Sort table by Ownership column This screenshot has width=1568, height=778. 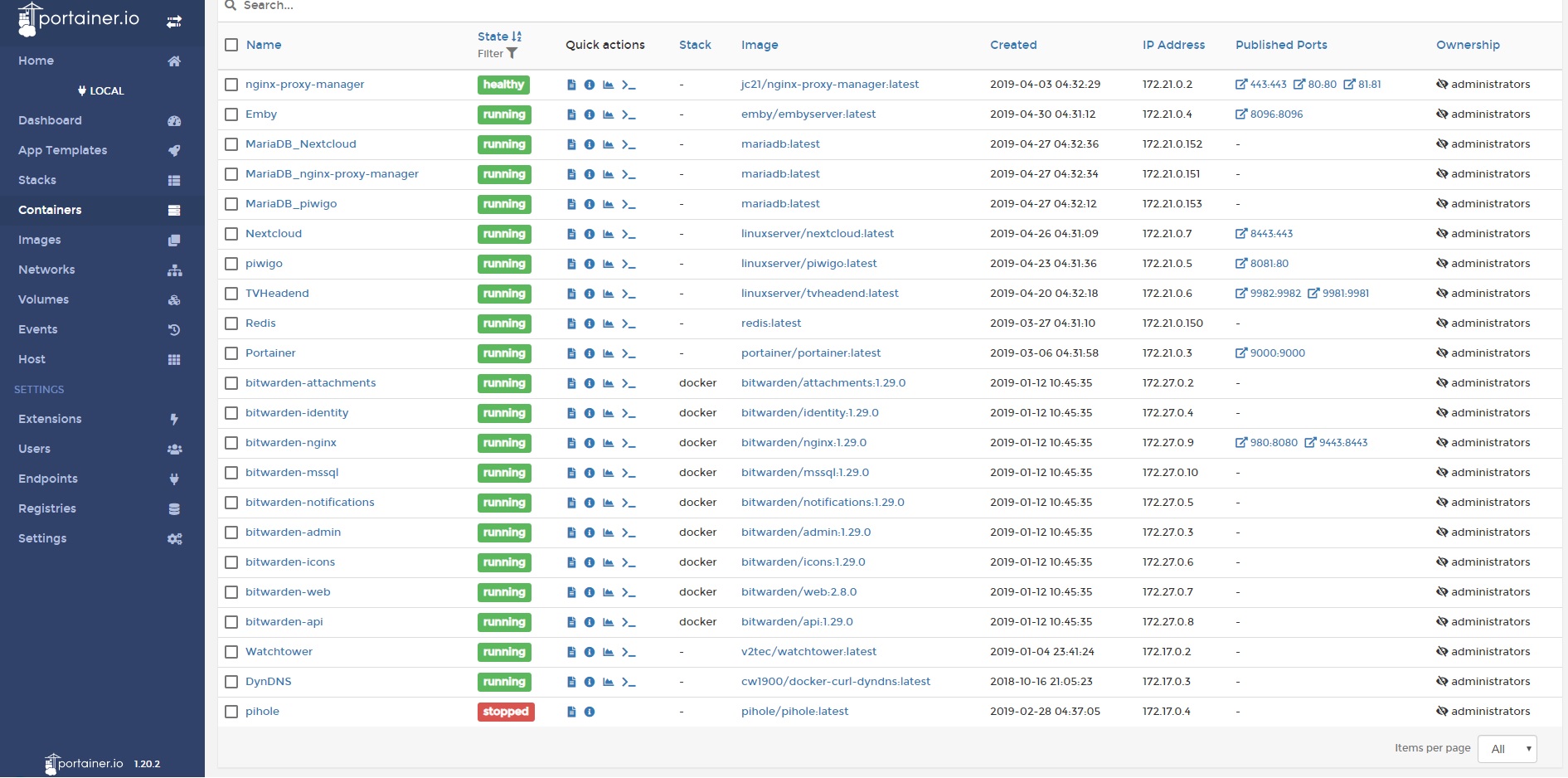1468,45
